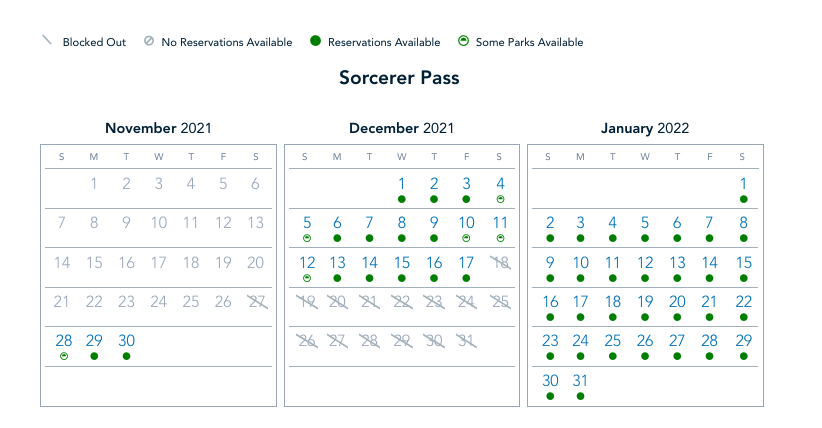Select November 29 on the calendar
The image size is (822, 428).
coord(94,340)
